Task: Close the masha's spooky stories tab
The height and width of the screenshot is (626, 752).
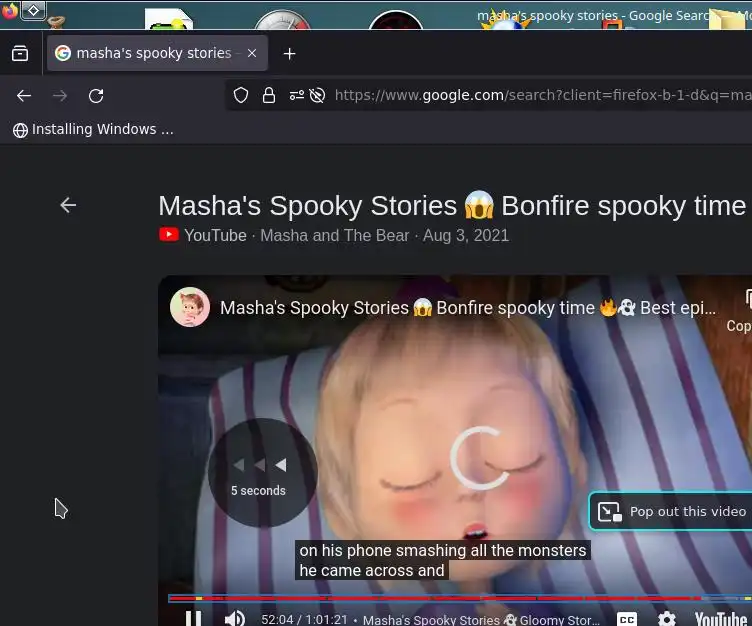Action: (x=252, y=53)
